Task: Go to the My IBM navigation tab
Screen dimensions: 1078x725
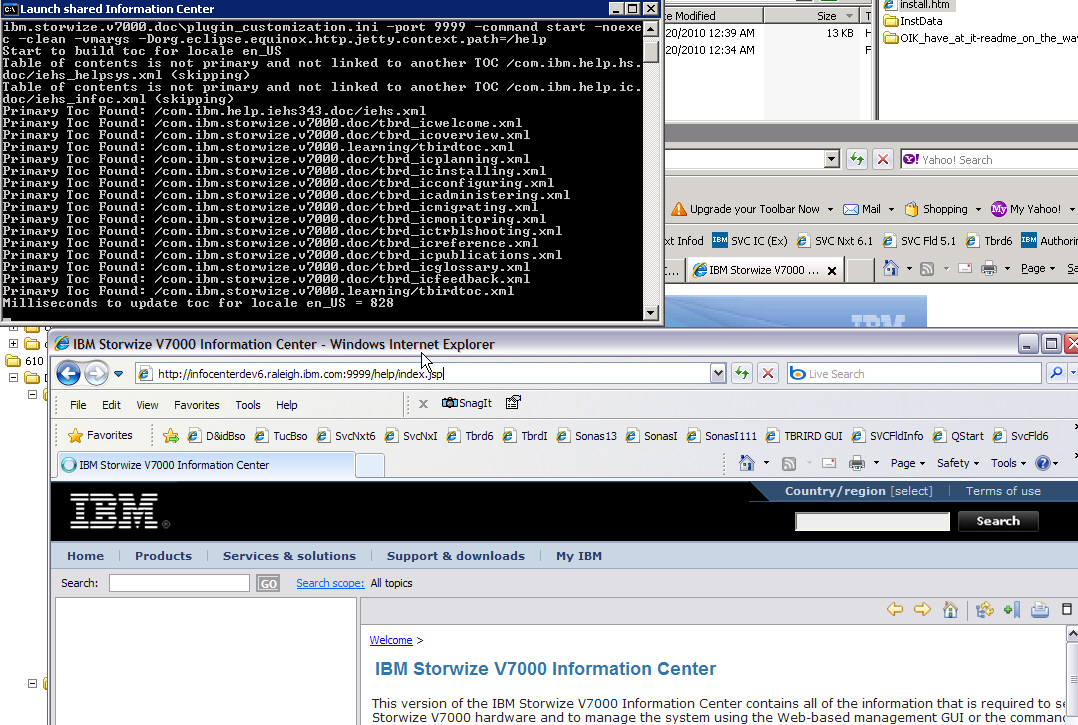Action: pyautogui.click(x=579, y=556)
